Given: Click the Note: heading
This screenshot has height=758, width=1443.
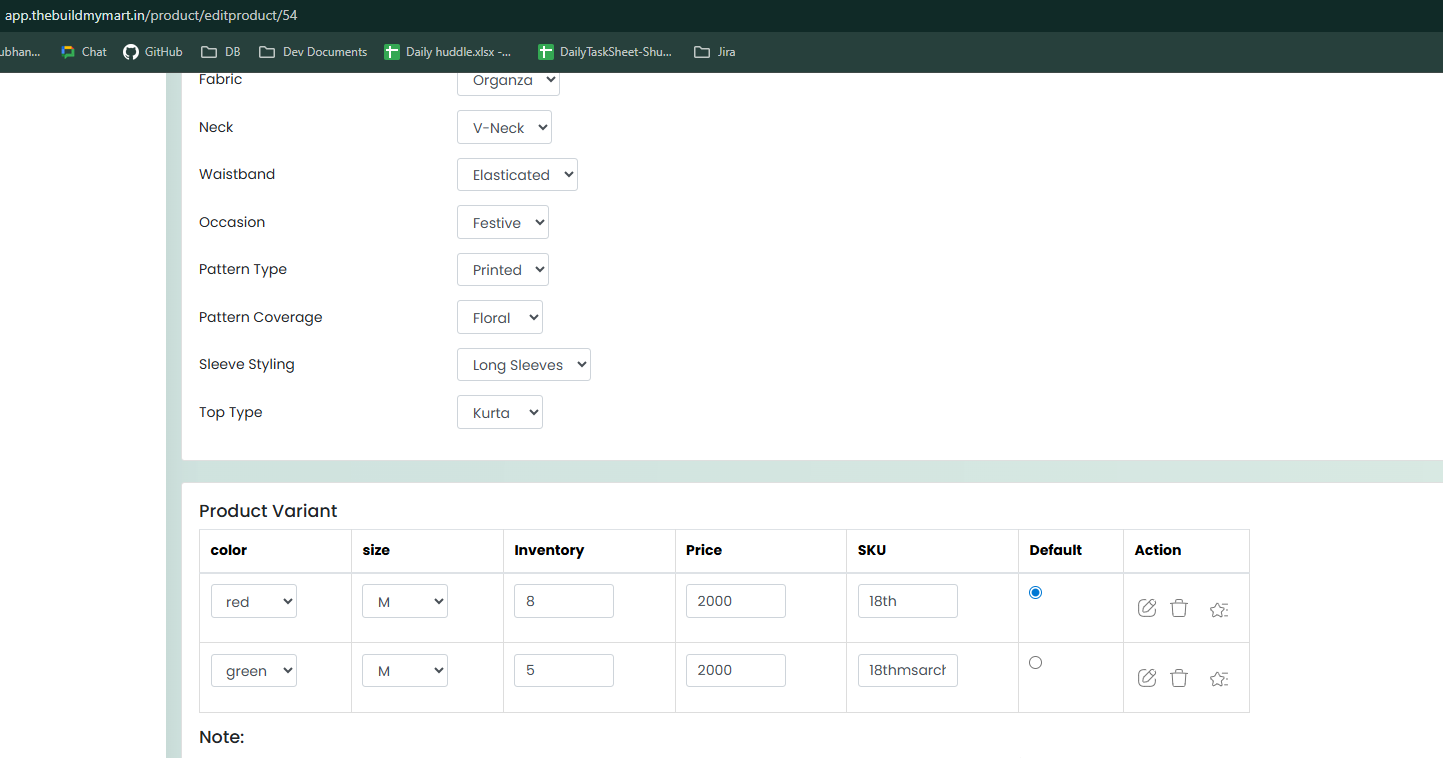Looking at the screenshot, I should [222, 737].
